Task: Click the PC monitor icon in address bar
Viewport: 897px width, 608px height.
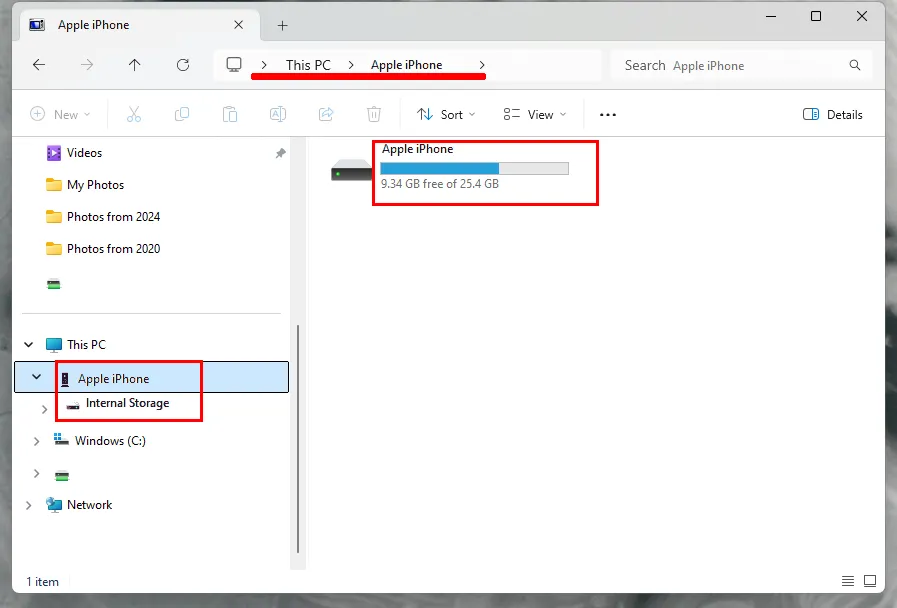Action: (x=234, y=65)
